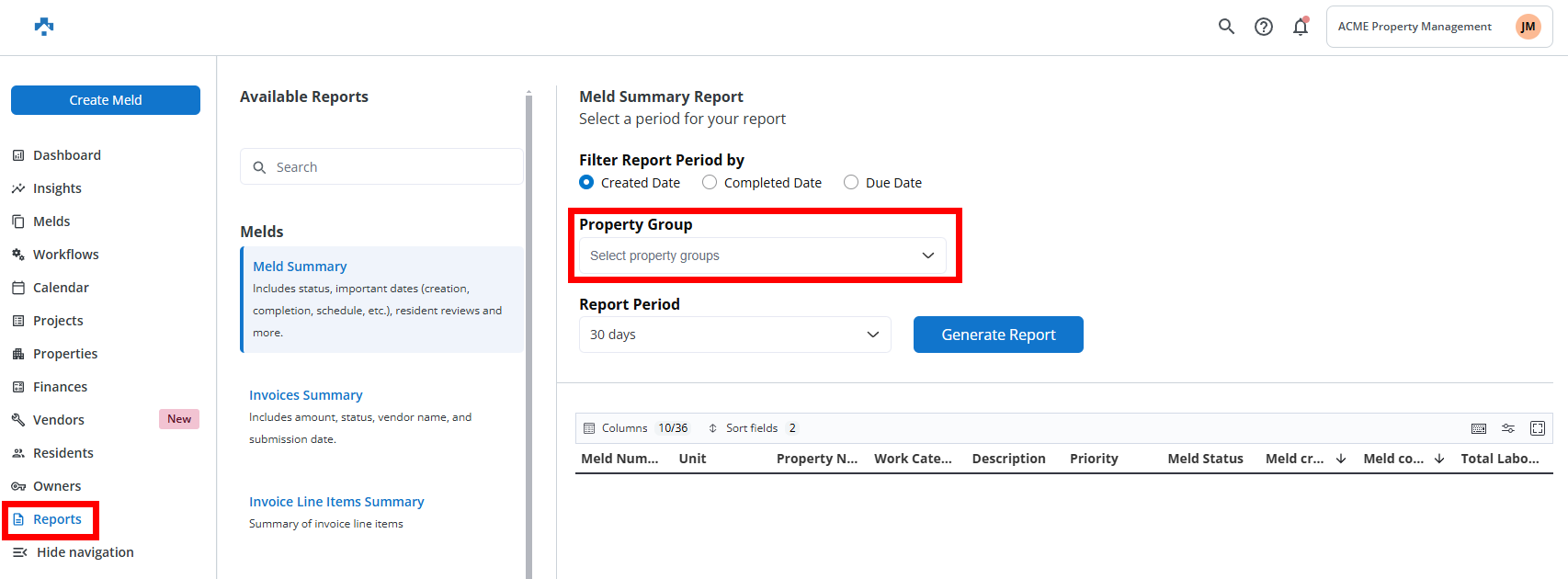Select the Created Date radio button
This screenshot has width=1568, height=579.
point(586,183)
